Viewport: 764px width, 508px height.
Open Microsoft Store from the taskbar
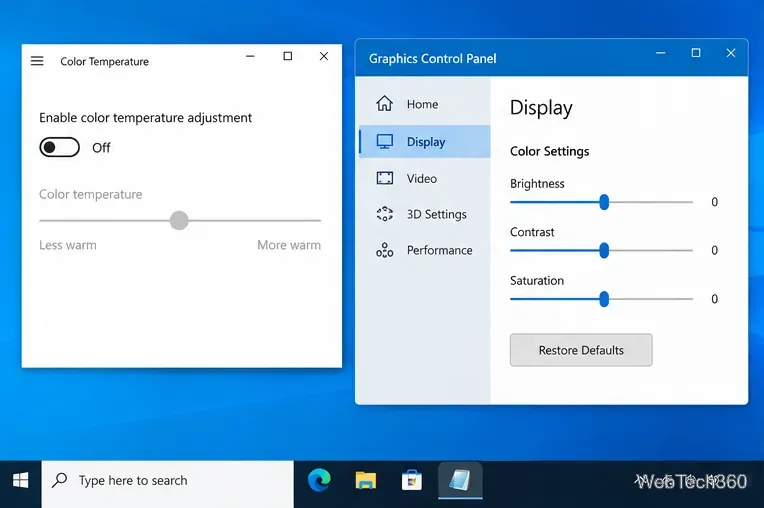point(412,480)
